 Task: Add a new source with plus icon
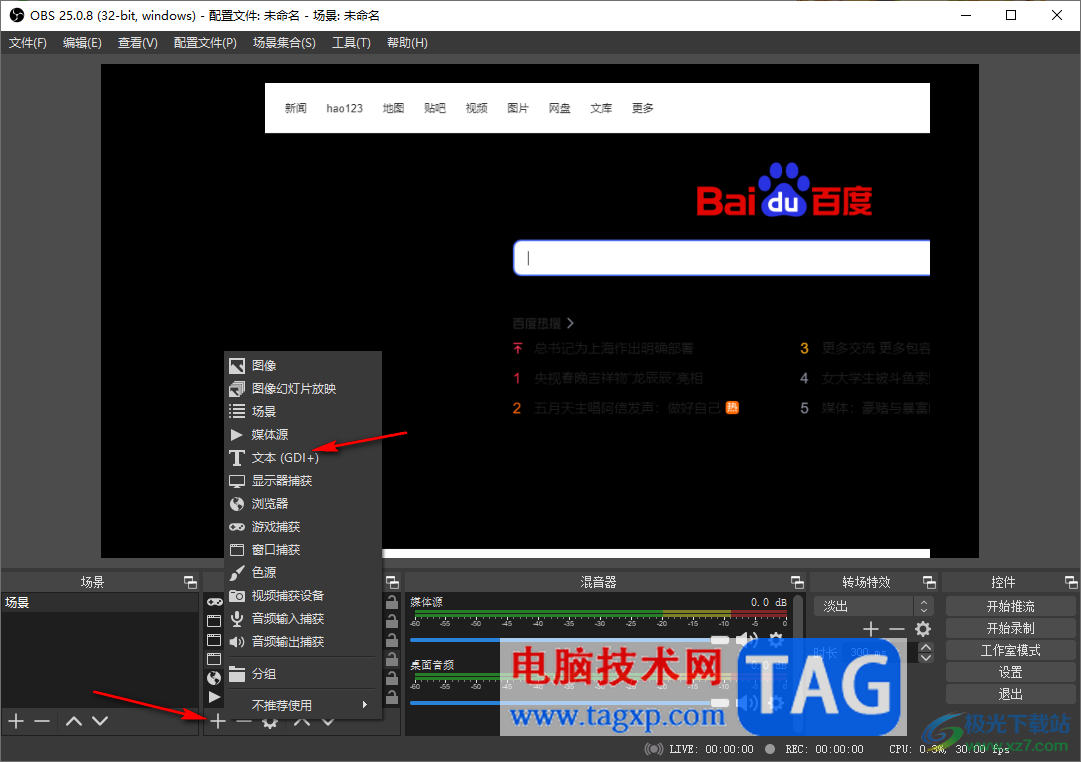[218, 721]
